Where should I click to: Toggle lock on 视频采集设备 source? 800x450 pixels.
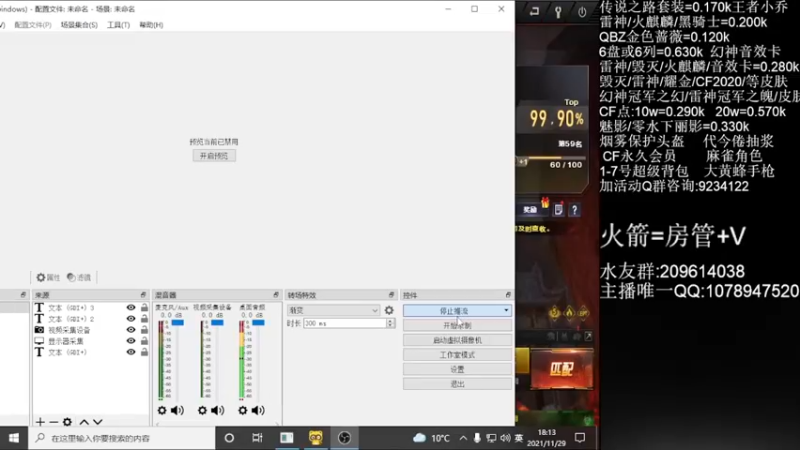pos(144,330)
